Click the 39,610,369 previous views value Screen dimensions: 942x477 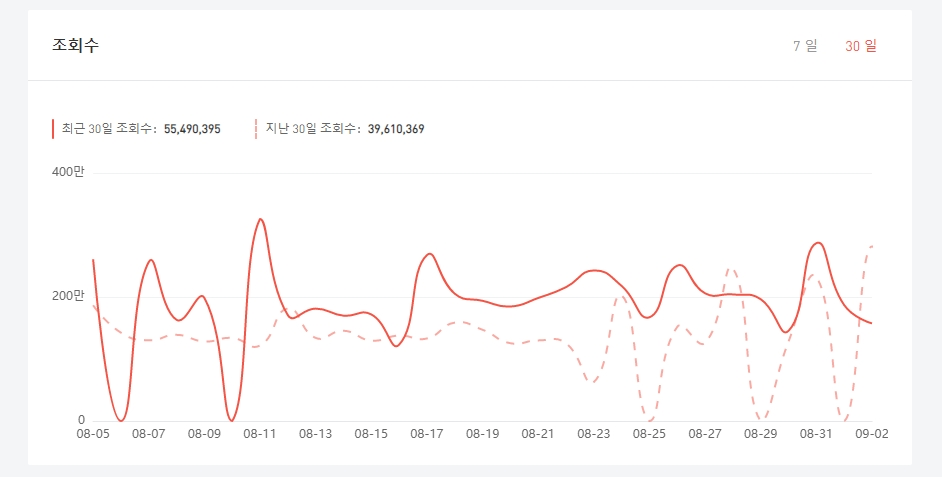(x=396, y=129)
